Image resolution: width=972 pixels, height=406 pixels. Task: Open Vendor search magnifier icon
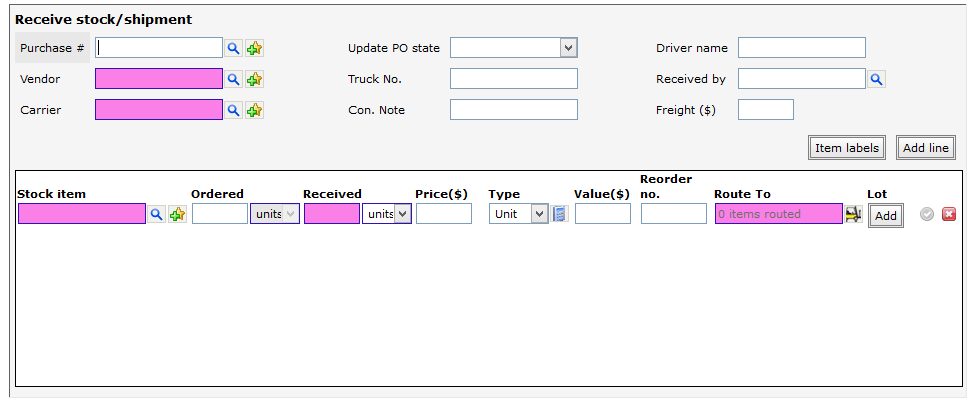(x=233, y=79)
